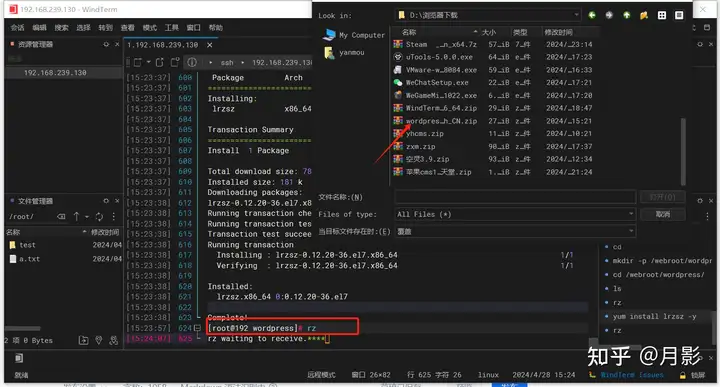
Task: Go to parent directory with green up arrow
Action: click(626, 15)
